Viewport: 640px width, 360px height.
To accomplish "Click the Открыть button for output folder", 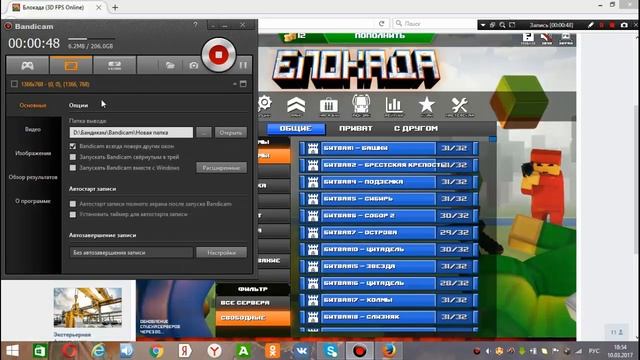I will pyautogui.click(x=231, y=133).
